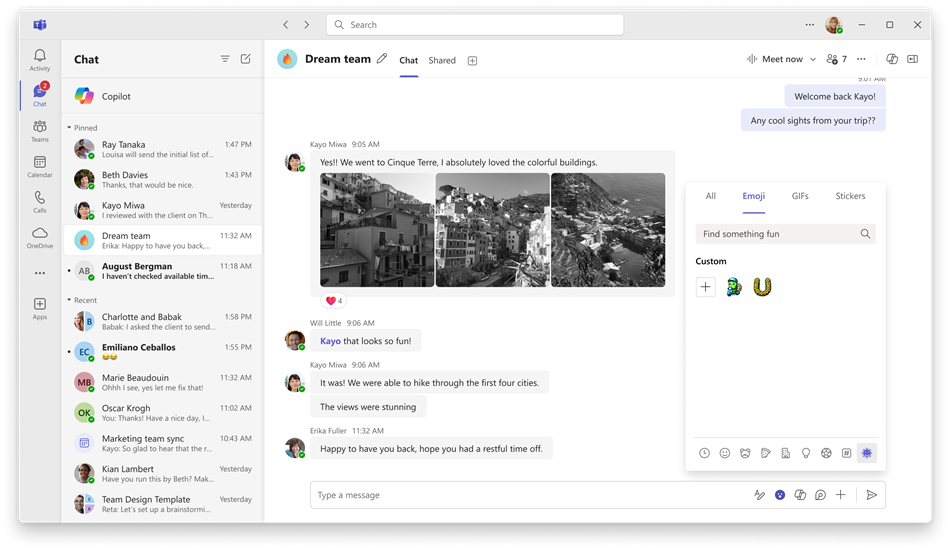Switch to the All tab in picker
Screen dimensions: 950x550
point(711,196)
